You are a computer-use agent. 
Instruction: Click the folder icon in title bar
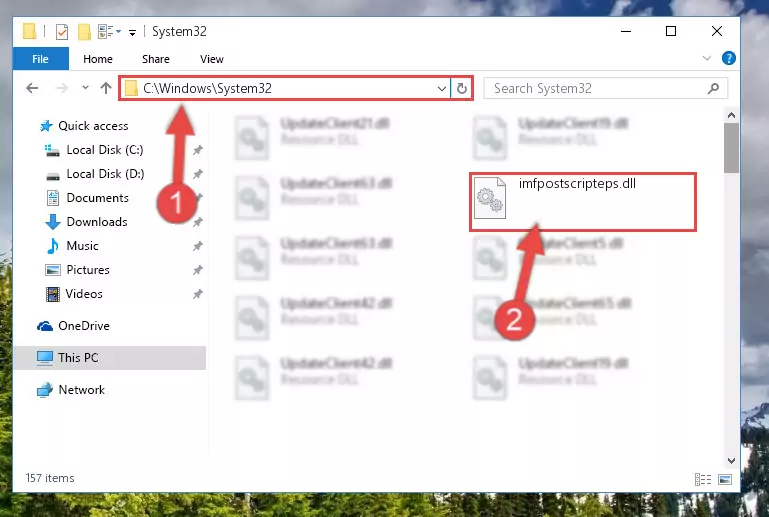tap(29, 32)
